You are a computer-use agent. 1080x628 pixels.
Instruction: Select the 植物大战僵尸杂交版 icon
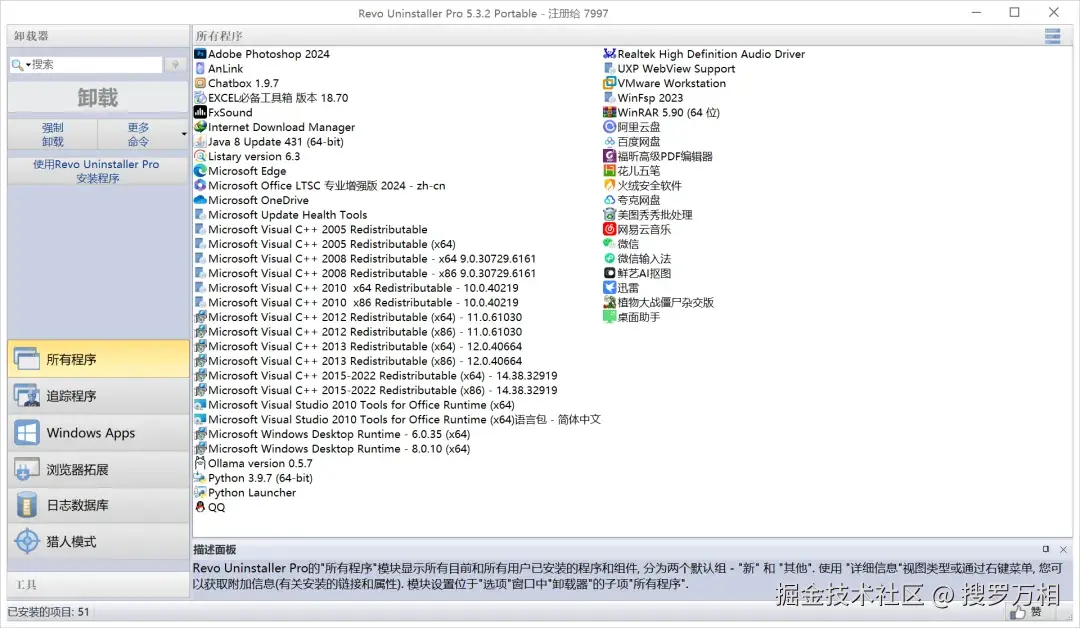tap(609, 302)
